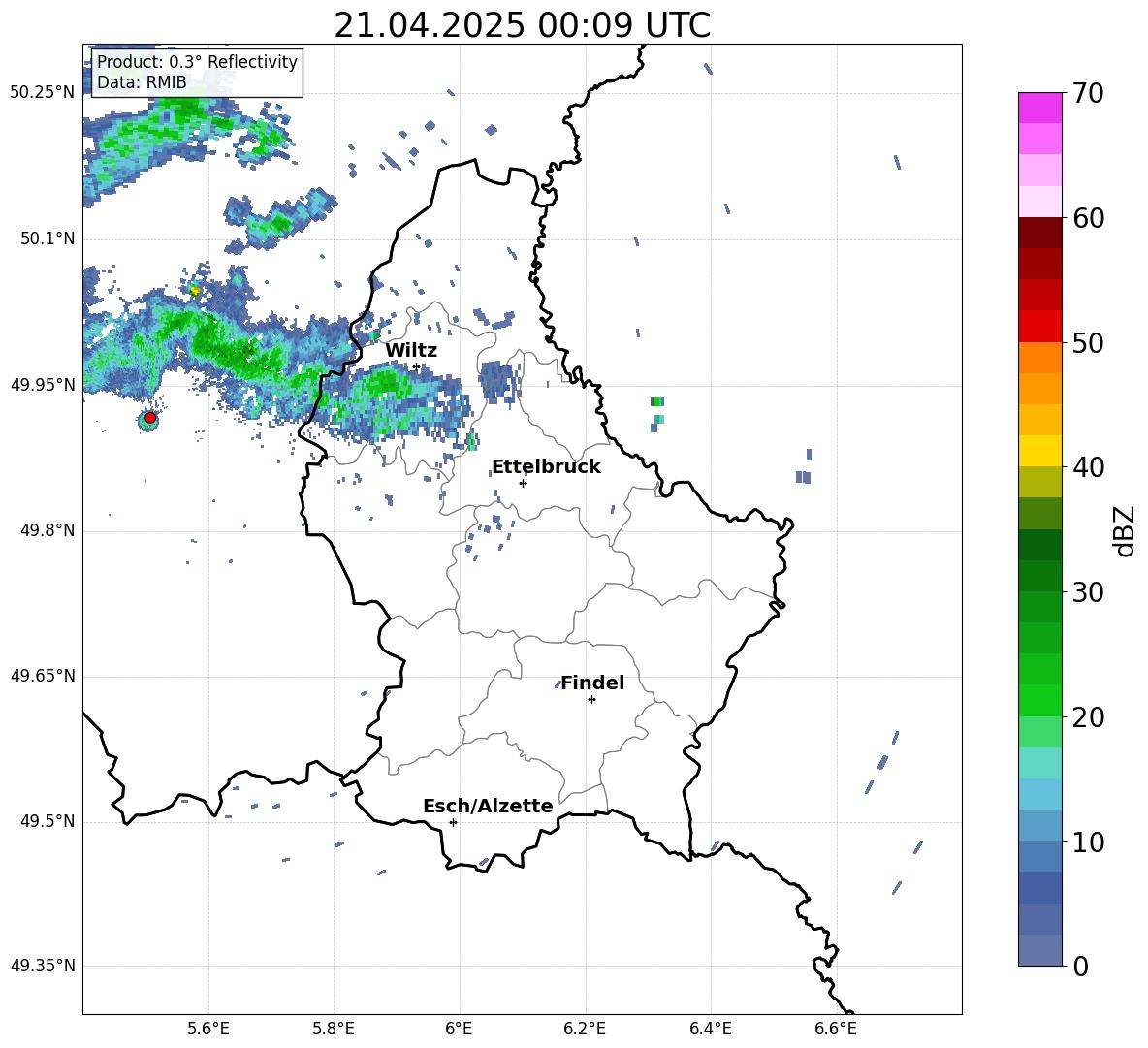Click the longitude label 5.8°E
1148x1048 pixels.
pyautogui.click(x=334, y=1029)
